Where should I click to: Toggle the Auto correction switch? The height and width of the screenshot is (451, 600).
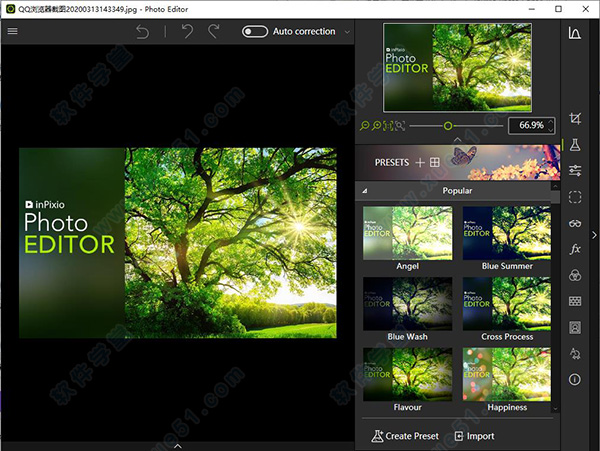click(255, 31)
